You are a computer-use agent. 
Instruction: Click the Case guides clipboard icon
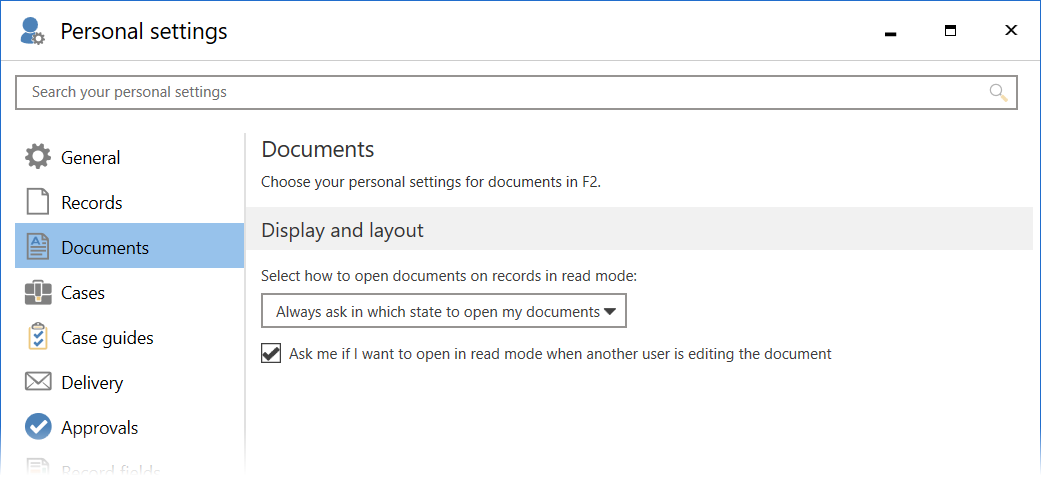click(x=38, y=336)
